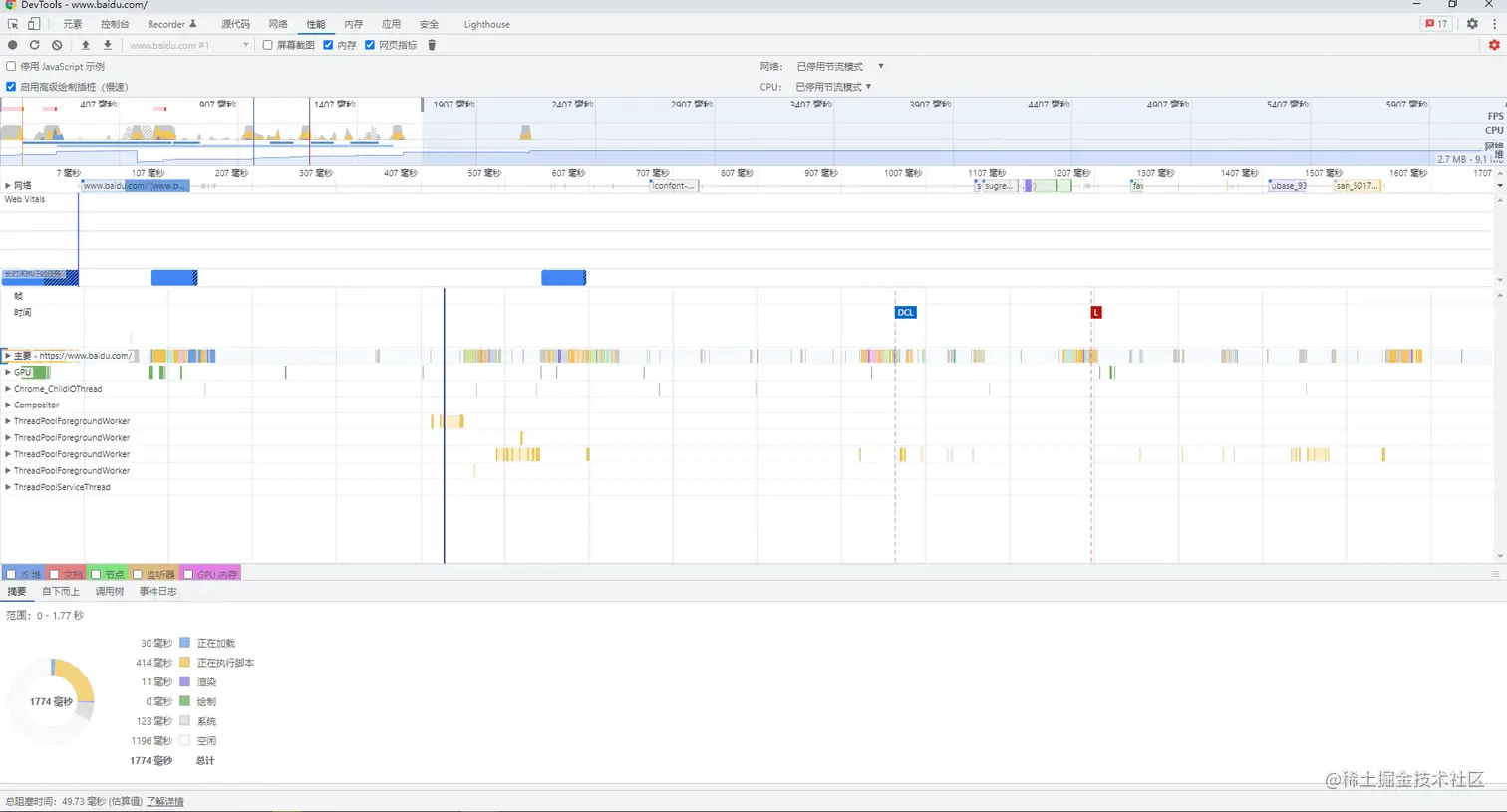Select the 性能 panel tab
The height and width of the screenshot is (812, 1507).
316,24
